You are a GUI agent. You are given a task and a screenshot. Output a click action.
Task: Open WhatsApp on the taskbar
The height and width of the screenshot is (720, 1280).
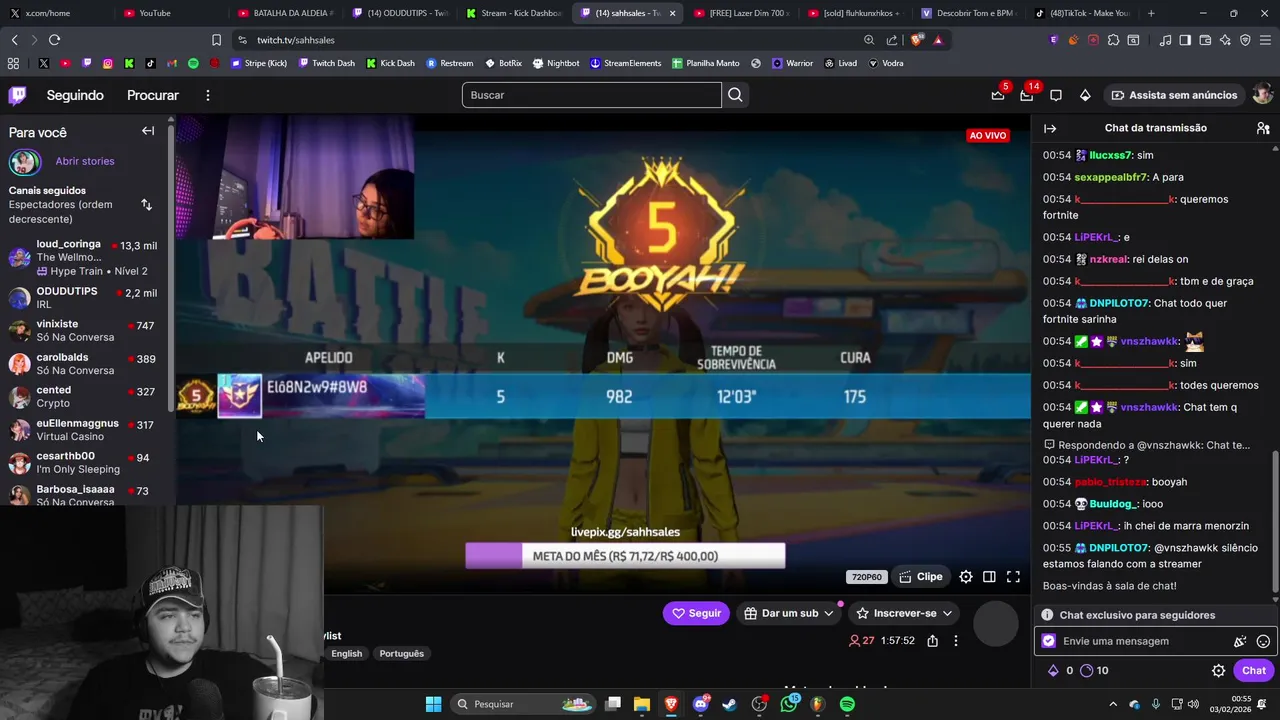[x=789, y=704]
